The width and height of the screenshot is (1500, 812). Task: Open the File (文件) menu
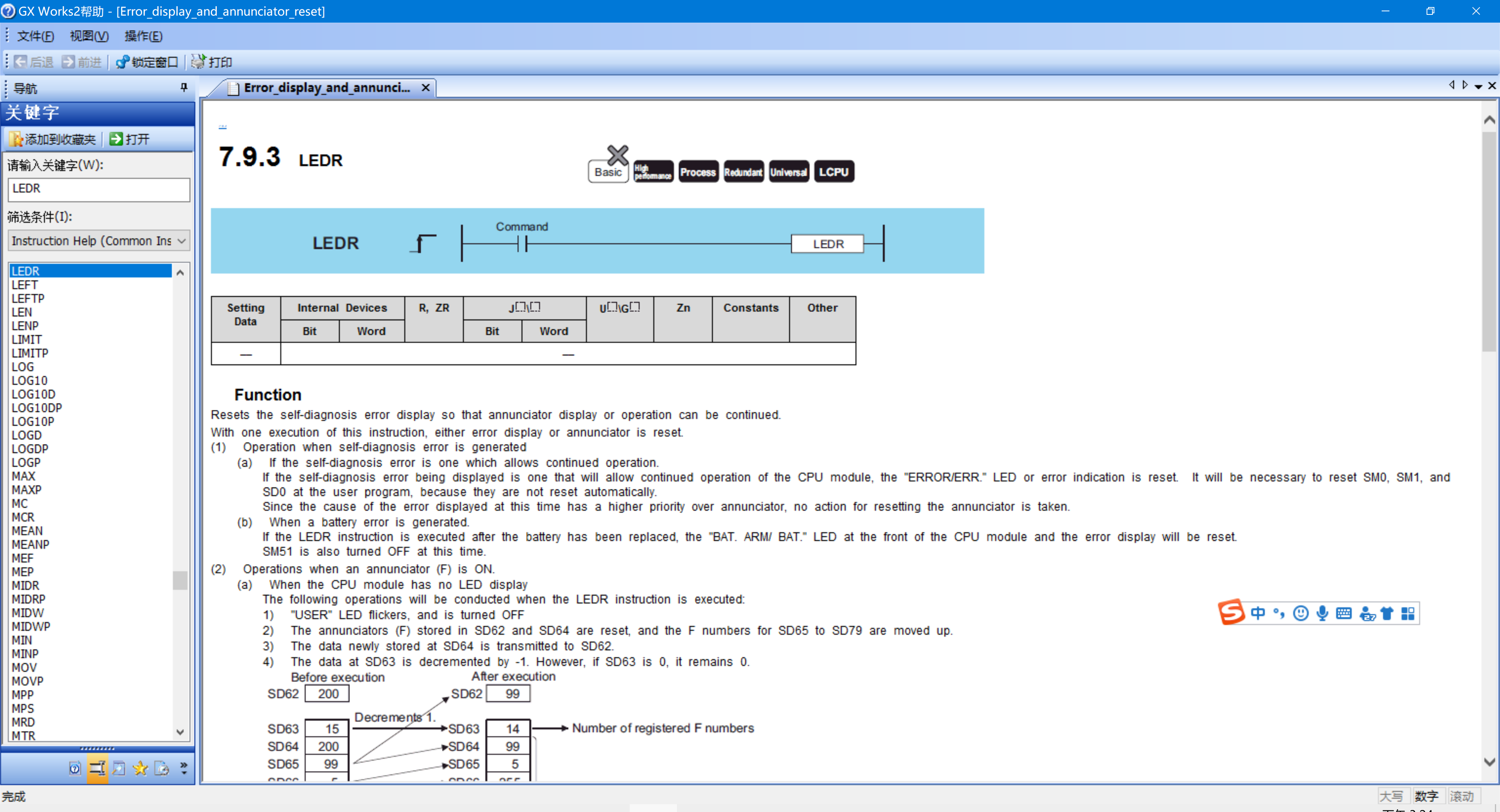[35, 36]
